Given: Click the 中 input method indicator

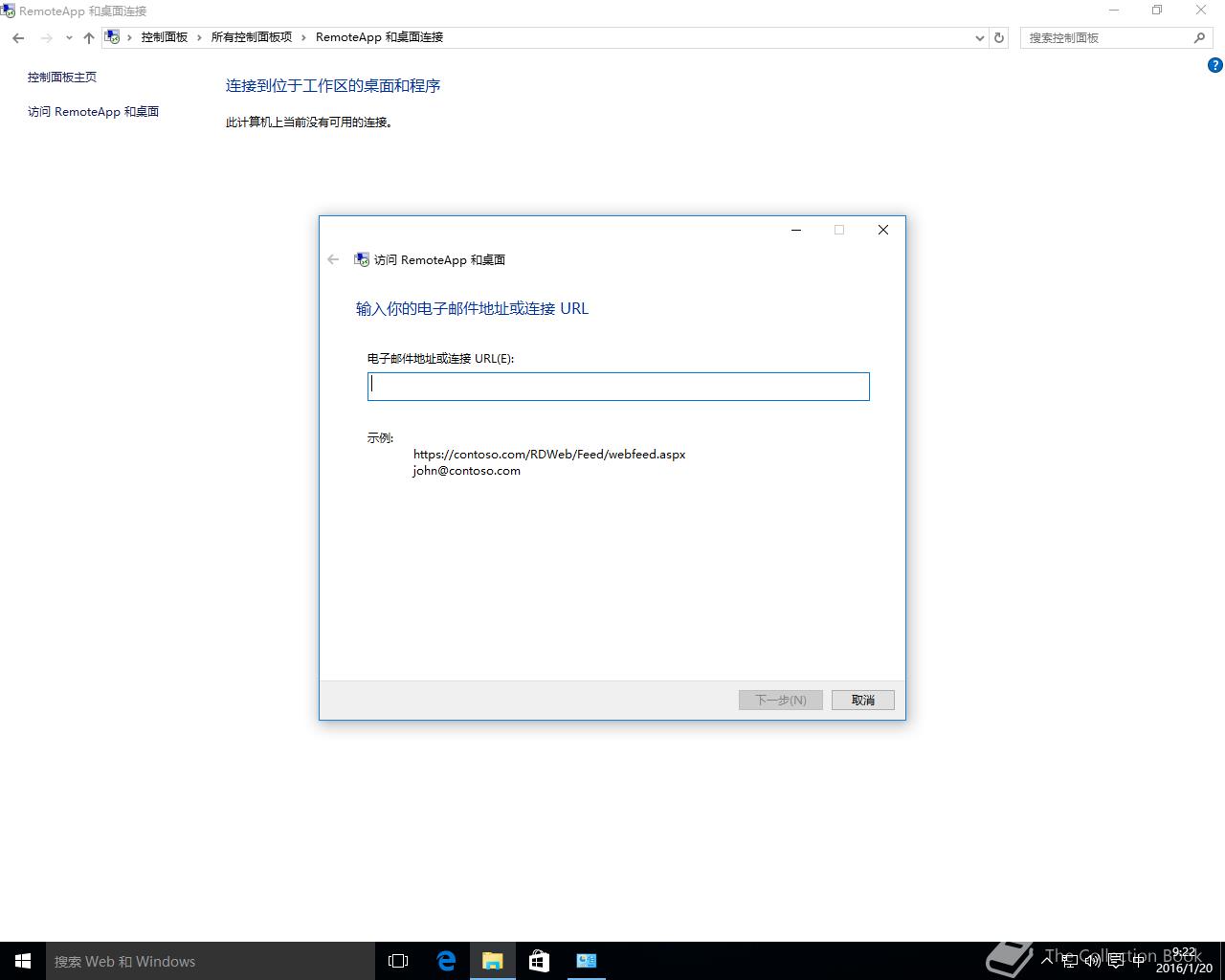Looking at the screenshot, I should (1138, 961).
